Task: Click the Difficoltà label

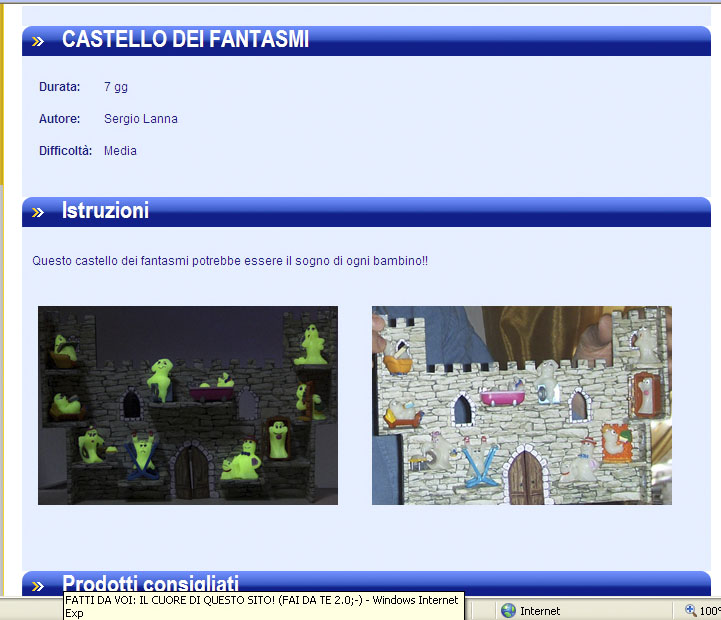Action: [65, 151]
